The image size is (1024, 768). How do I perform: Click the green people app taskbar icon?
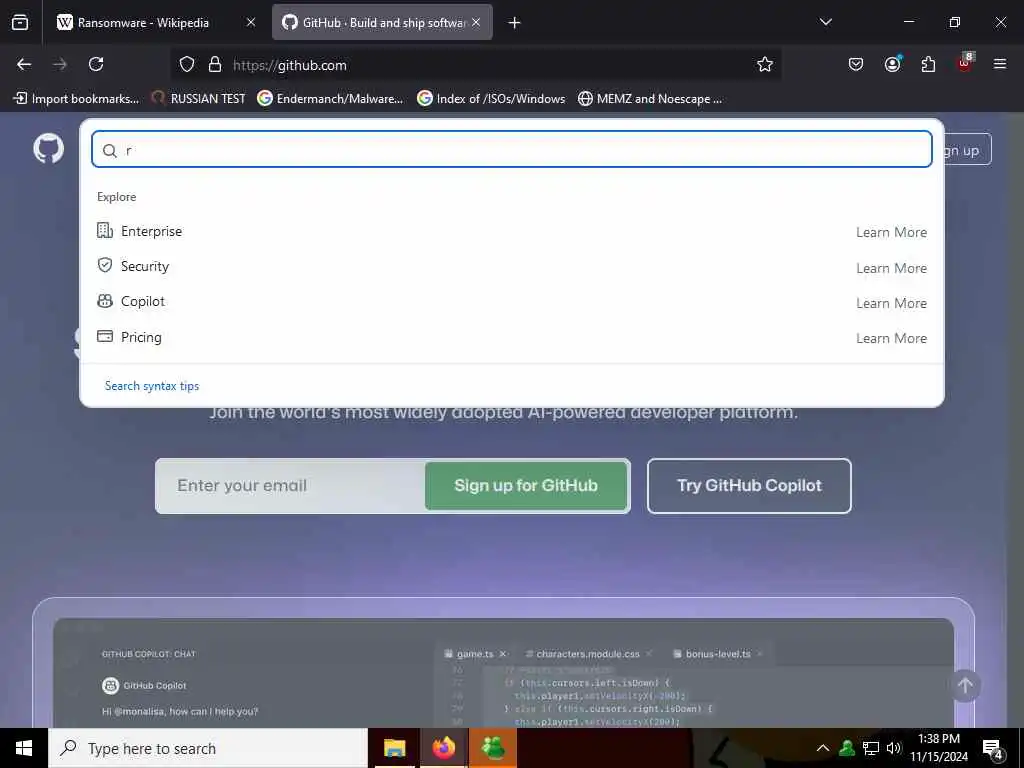[x=493, y=748]
